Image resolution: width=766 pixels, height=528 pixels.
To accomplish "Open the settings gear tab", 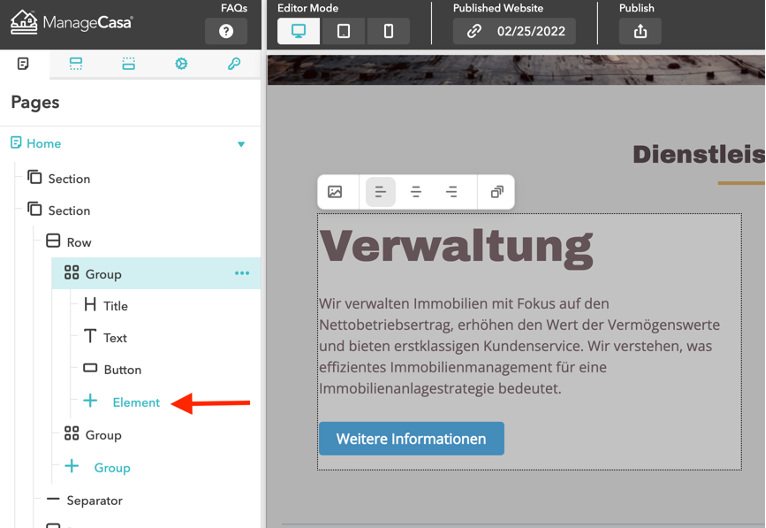I will point(181,63).
